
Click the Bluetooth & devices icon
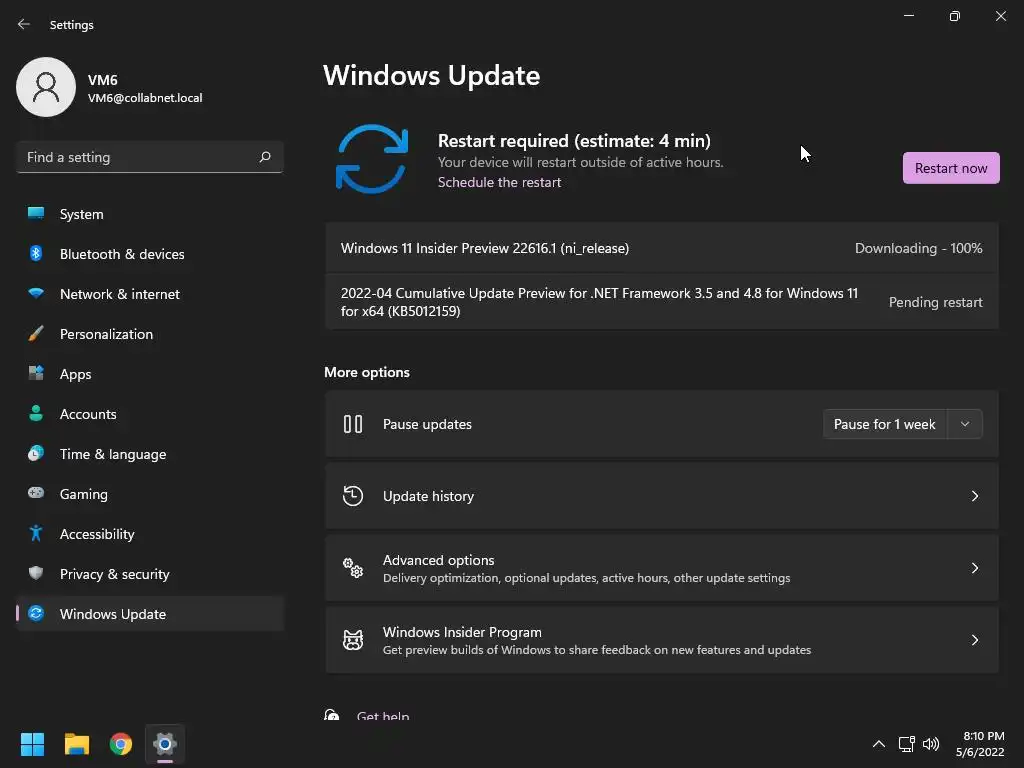pos(36,254)
